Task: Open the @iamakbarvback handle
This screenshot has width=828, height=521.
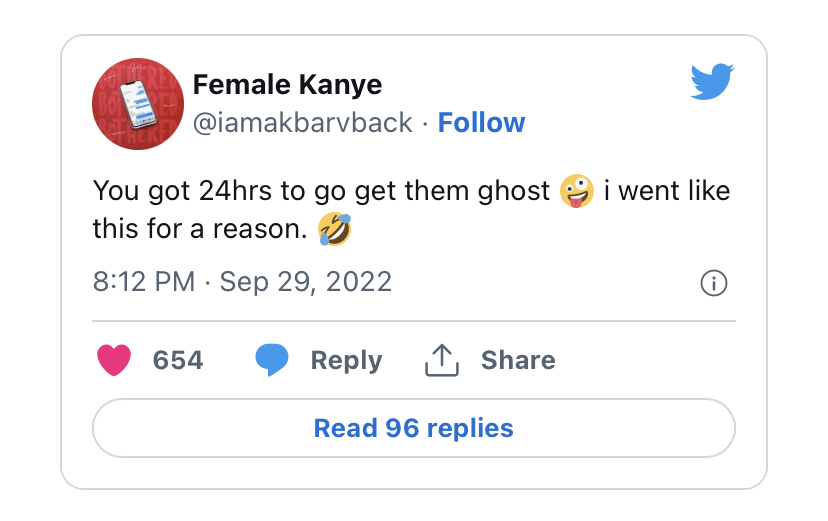Action: click(303, 123)
